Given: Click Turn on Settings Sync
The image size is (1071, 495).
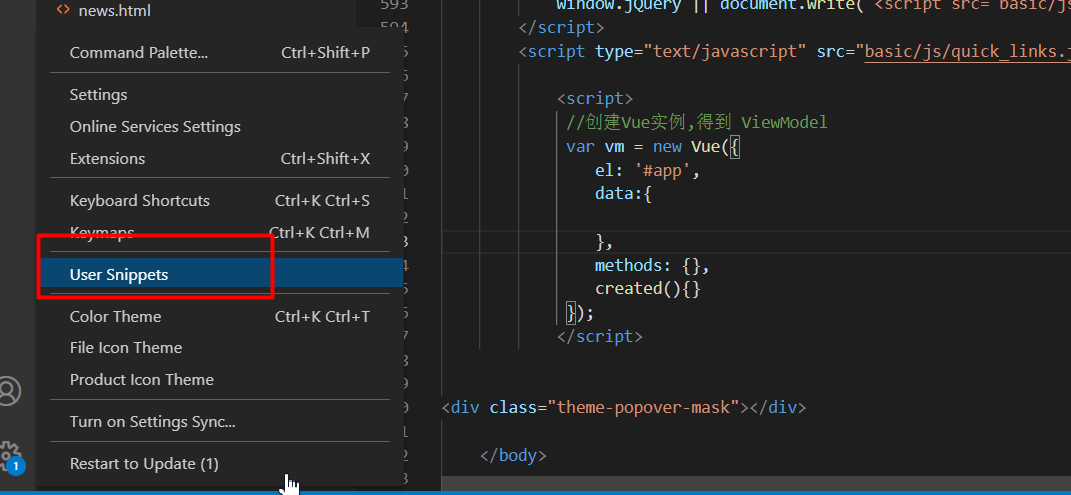Looking at the screenshot, I should click(x=153, y=421).
